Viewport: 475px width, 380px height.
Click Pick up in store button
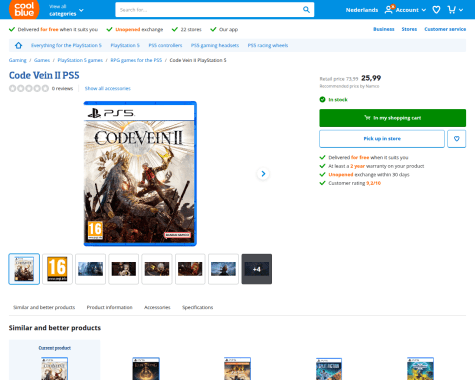click(x=382, y=139)
